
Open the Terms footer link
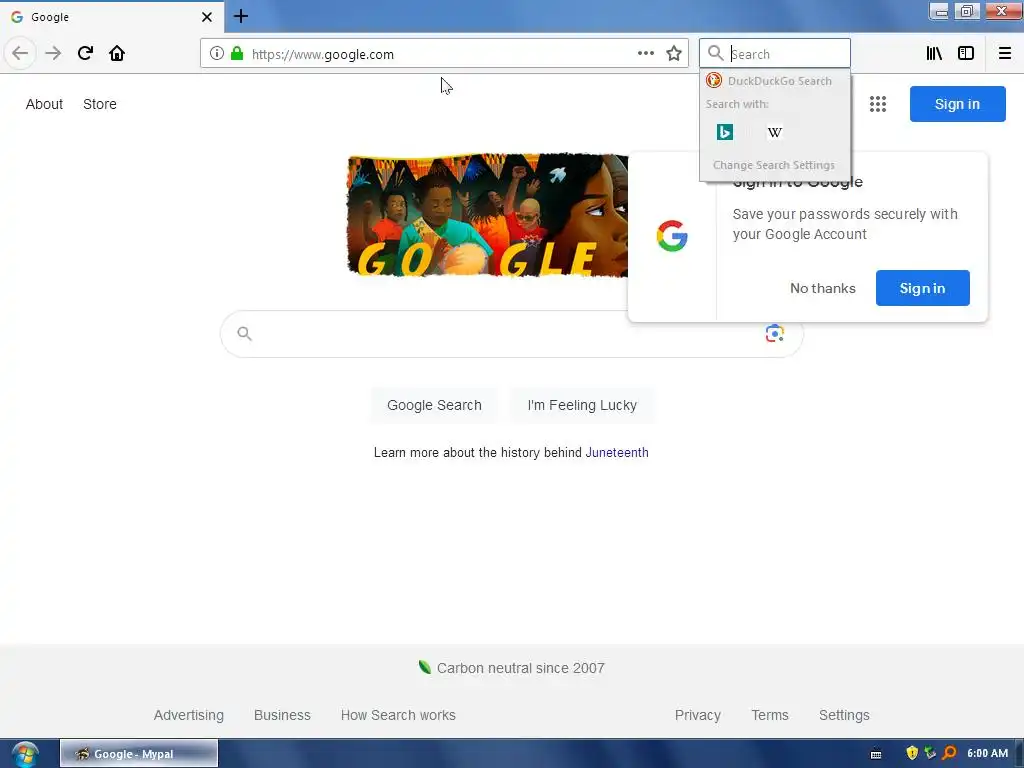point(770,715)
